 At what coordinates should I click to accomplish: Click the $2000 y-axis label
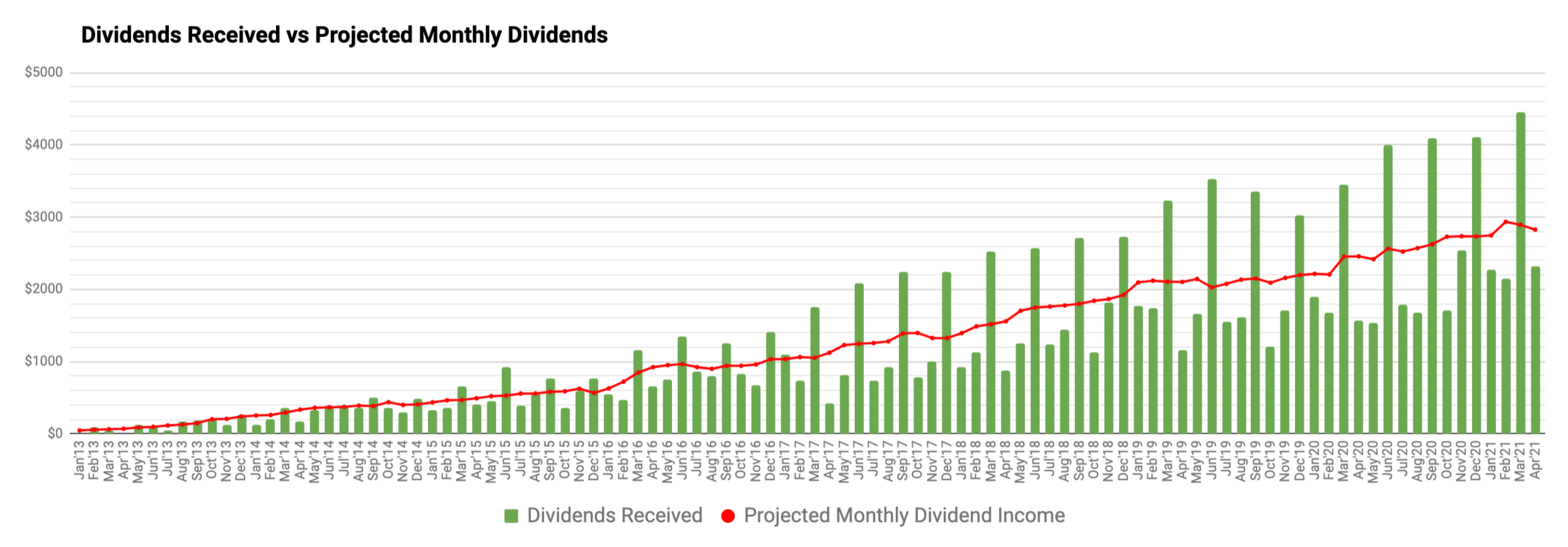point(44,289)
